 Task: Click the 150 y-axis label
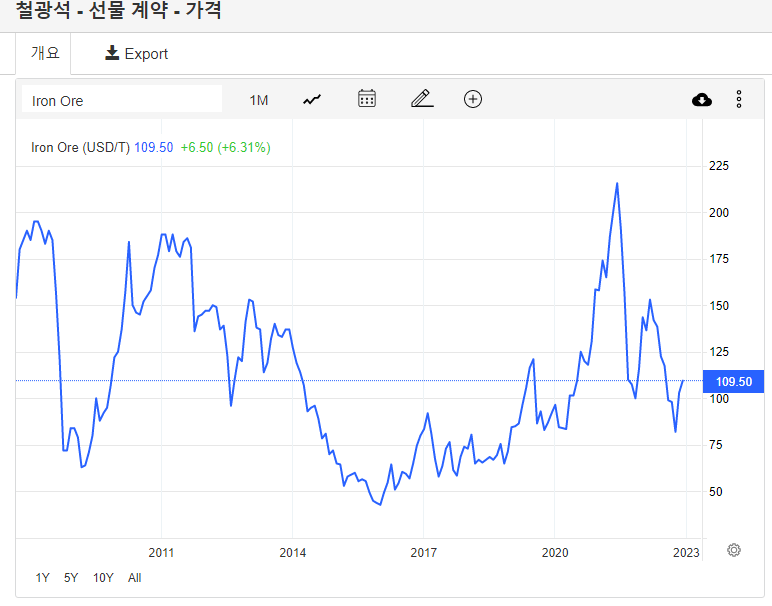pos(718,306)
